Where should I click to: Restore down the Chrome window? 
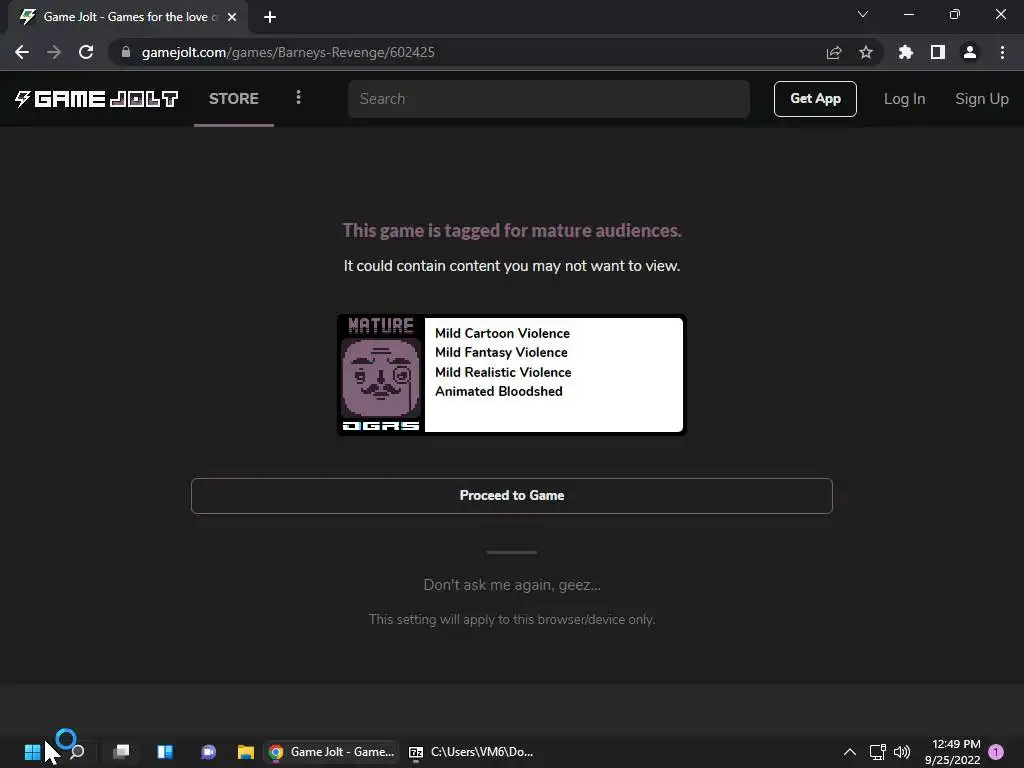click(955, 14)
